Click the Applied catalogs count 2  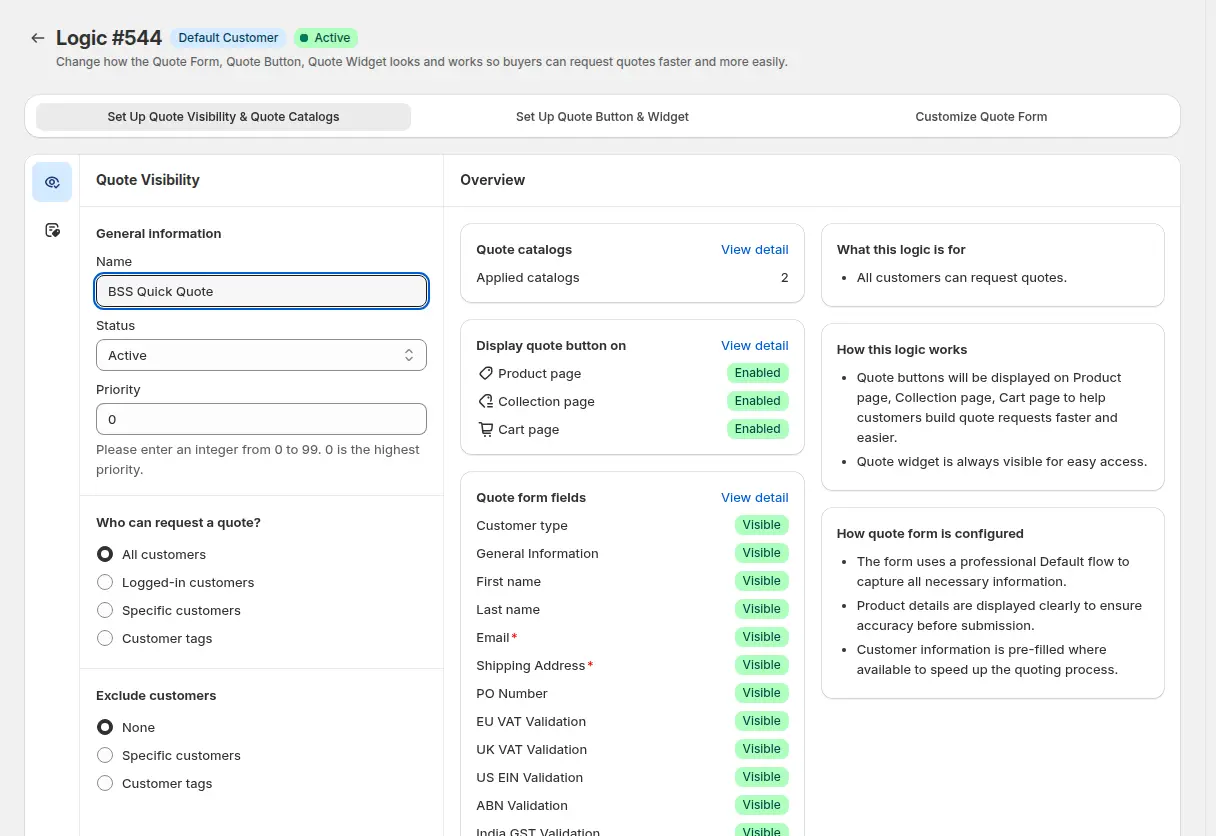784,278
